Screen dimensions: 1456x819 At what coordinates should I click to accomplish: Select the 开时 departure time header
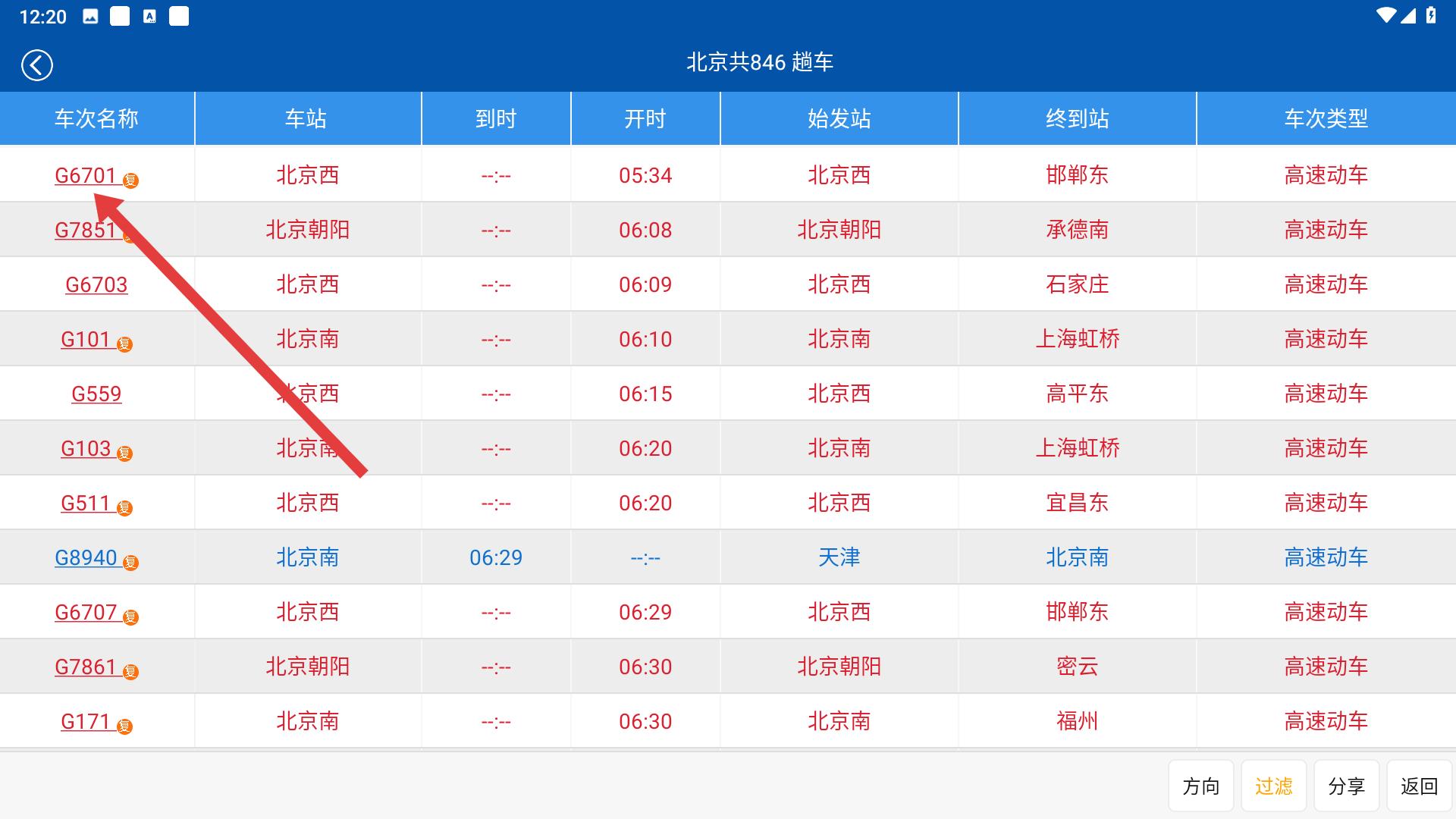pyautogui.click(x=645, y=118)
